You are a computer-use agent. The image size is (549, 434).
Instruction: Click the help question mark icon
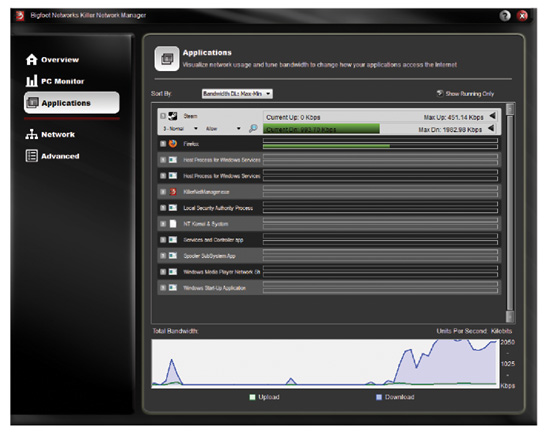(x=505, y=16)
